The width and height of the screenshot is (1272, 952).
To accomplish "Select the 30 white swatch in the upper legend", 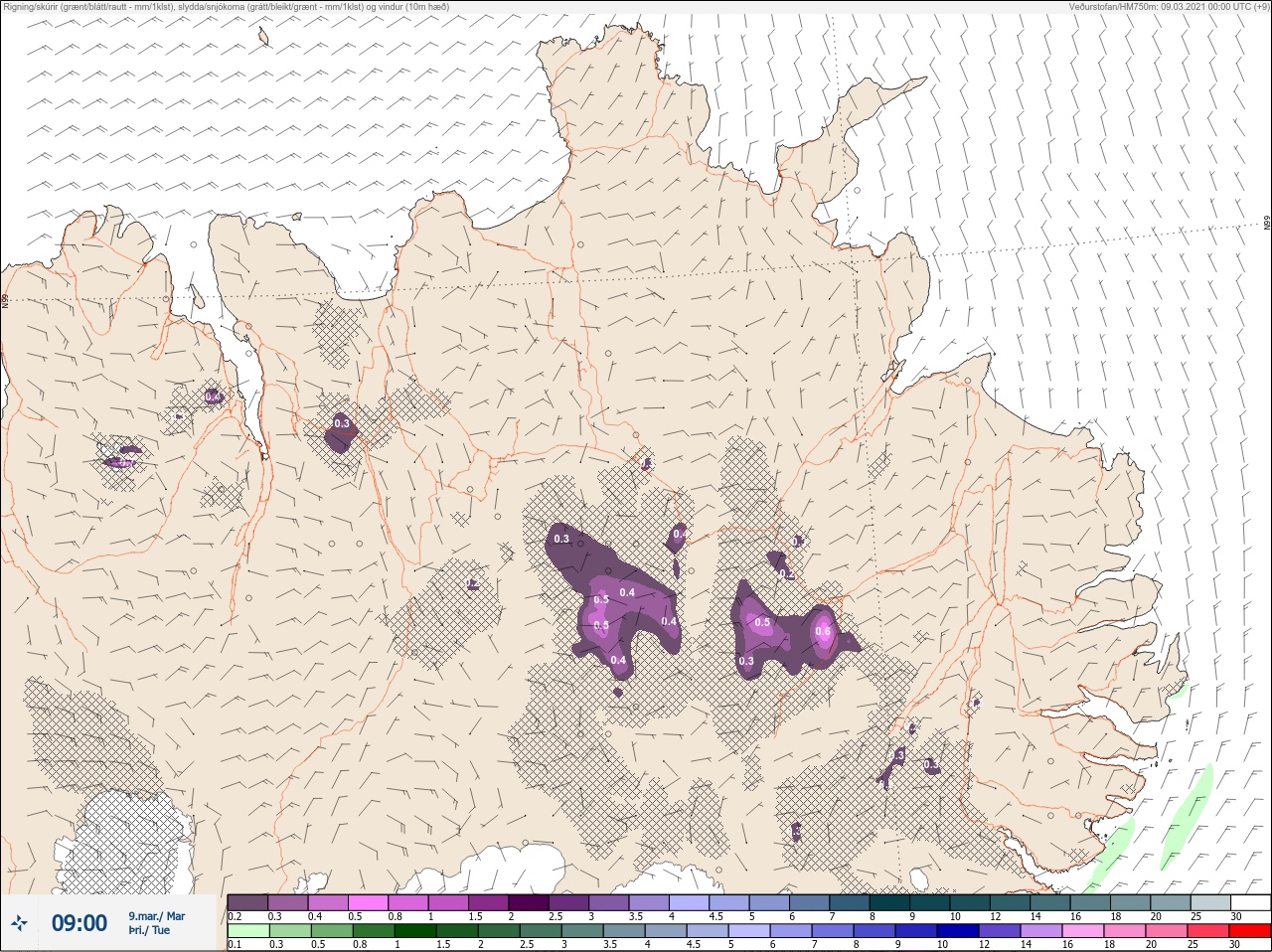I will pyautogui.click(x=1250, y=902).
